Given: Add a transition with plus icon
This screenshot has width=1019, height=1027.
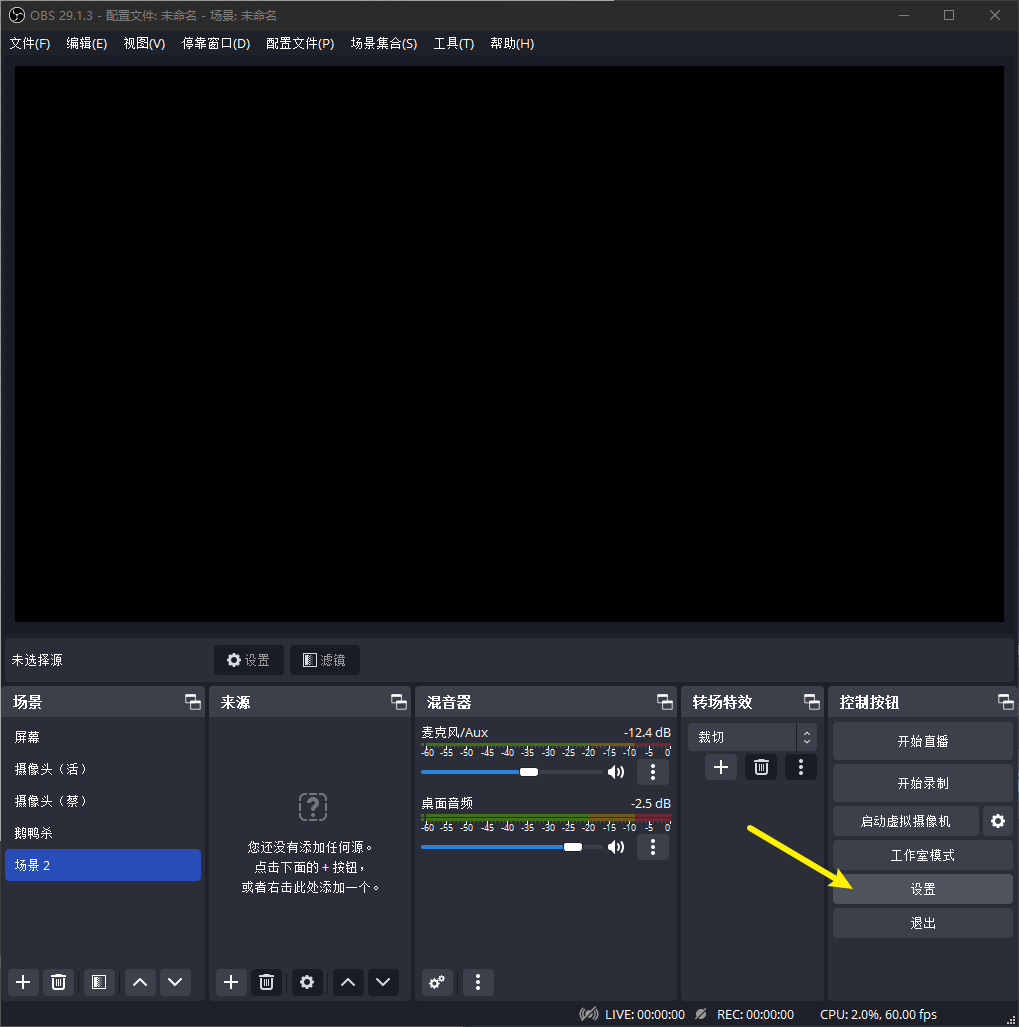Looking at the screenshot, I should (x=721, y=767).
